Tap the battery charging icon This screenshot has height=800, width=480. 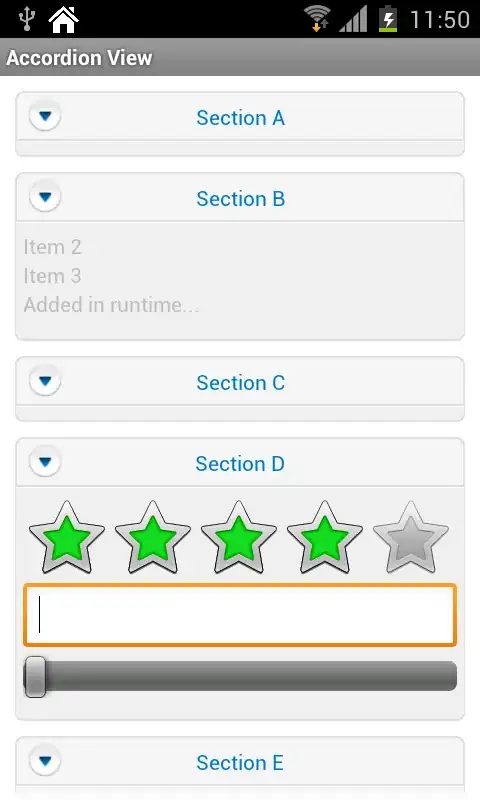[388, 19]
